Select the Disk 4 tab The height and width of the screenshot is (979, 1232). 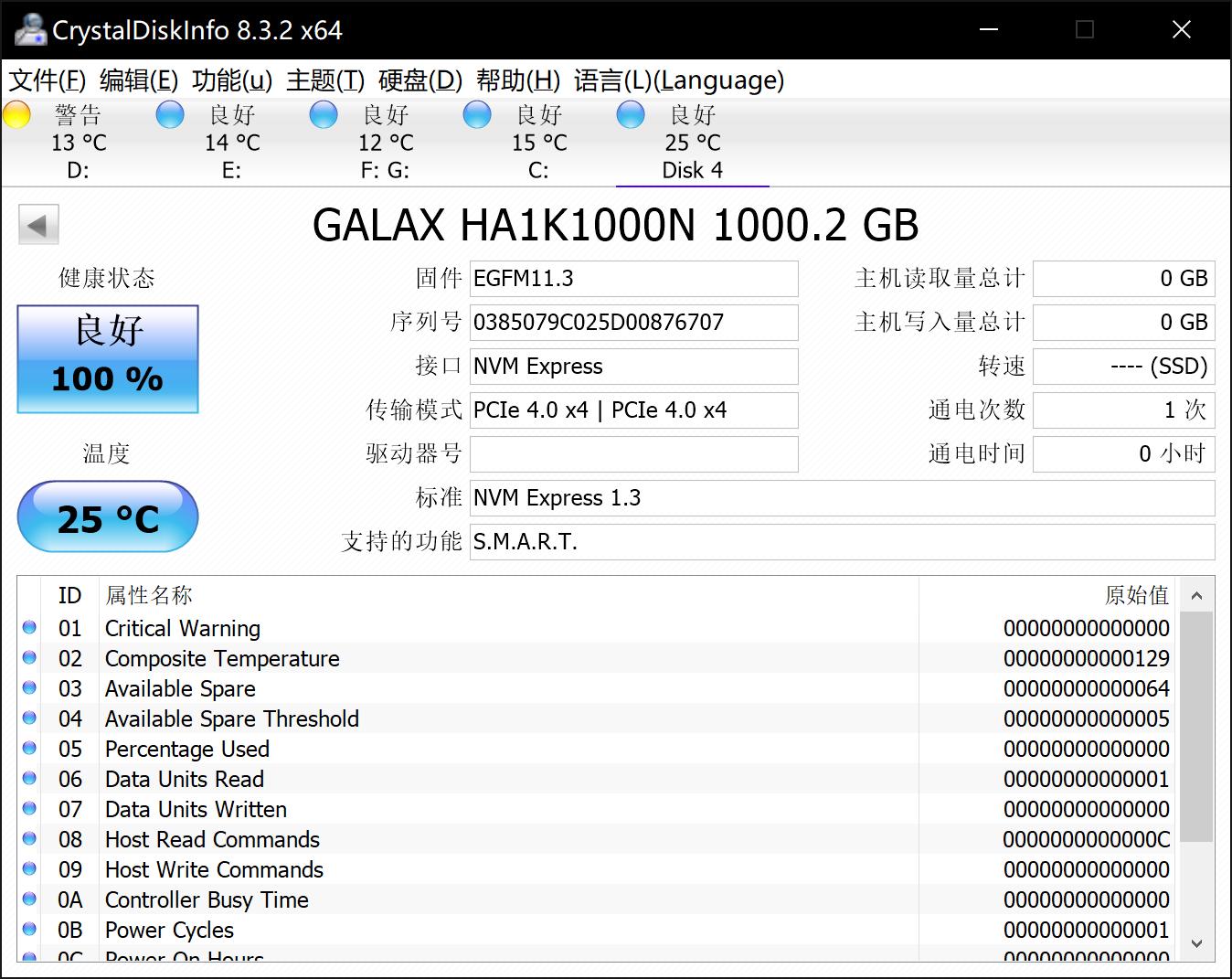692,169
